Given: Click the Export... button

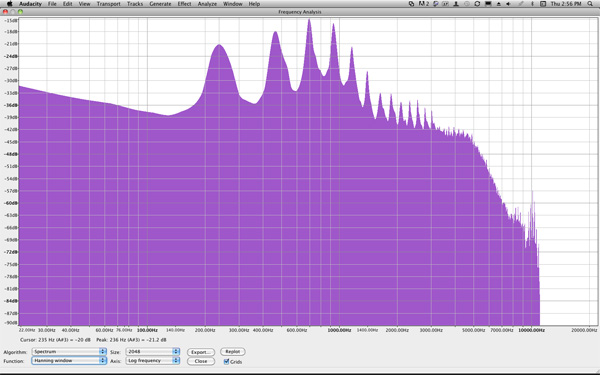Looking at the screenshot, I should [x=201, y=352].
